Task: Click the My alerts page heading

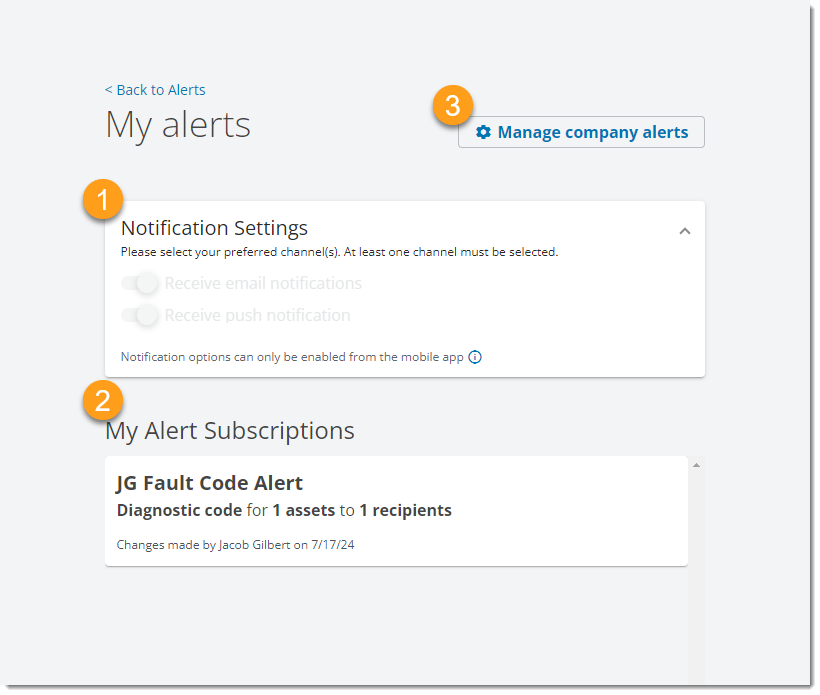Action: tap(177, 125)
